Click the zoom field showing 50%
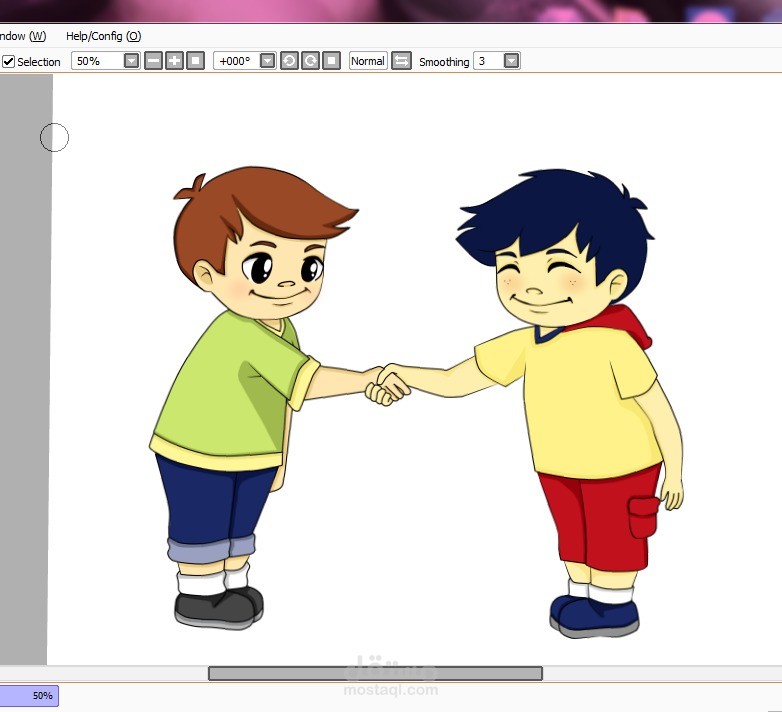 coord(98,61)
